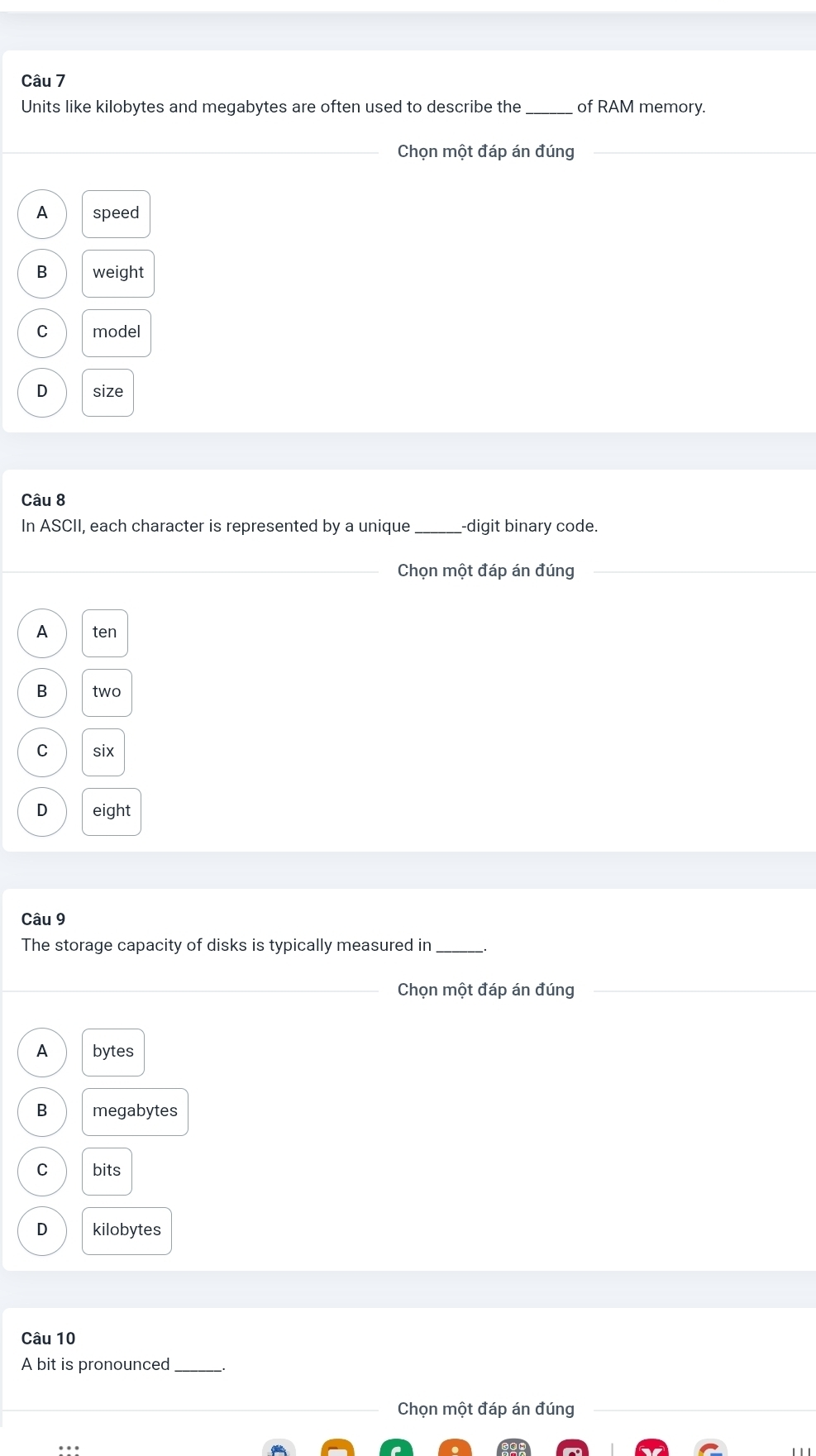This screenshot has width=816, height=1456.
Task: Open the grey app folder icon
Action: (513, 1448)
